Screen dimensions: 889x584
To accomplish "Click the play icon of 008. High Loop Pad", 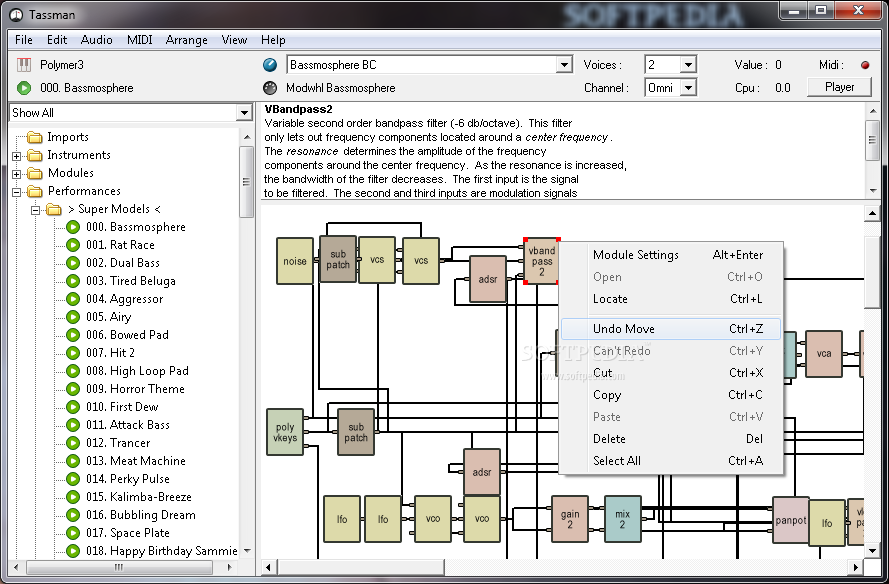I will [x=73, y=371].
